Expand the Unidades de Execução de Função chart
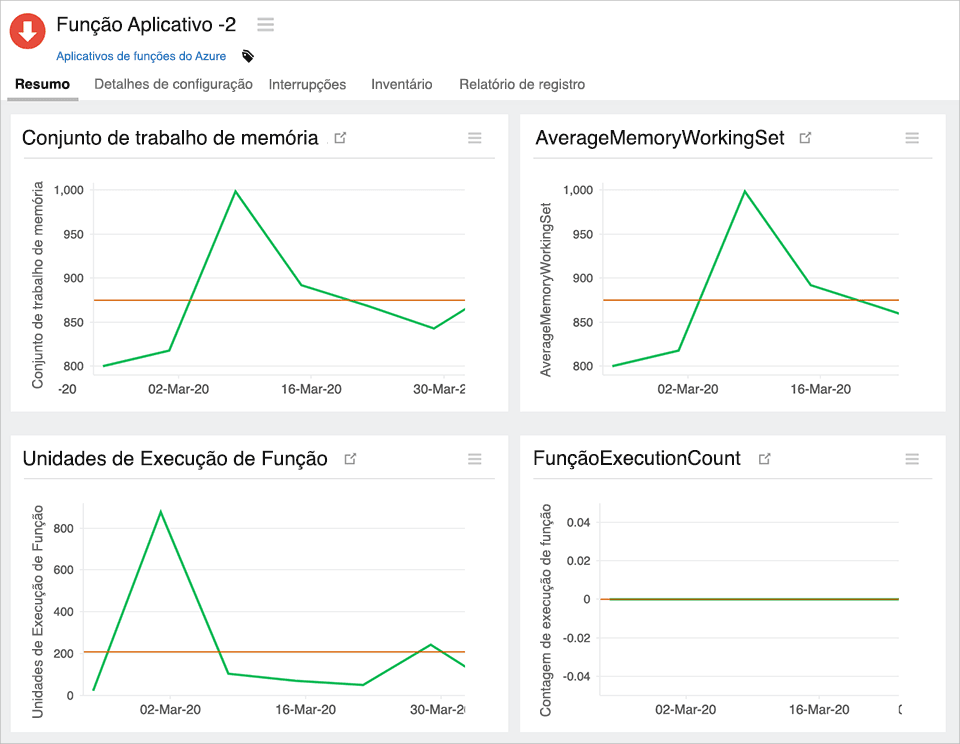Viewport: 960px width, 744px height. (x=351, y=458)
